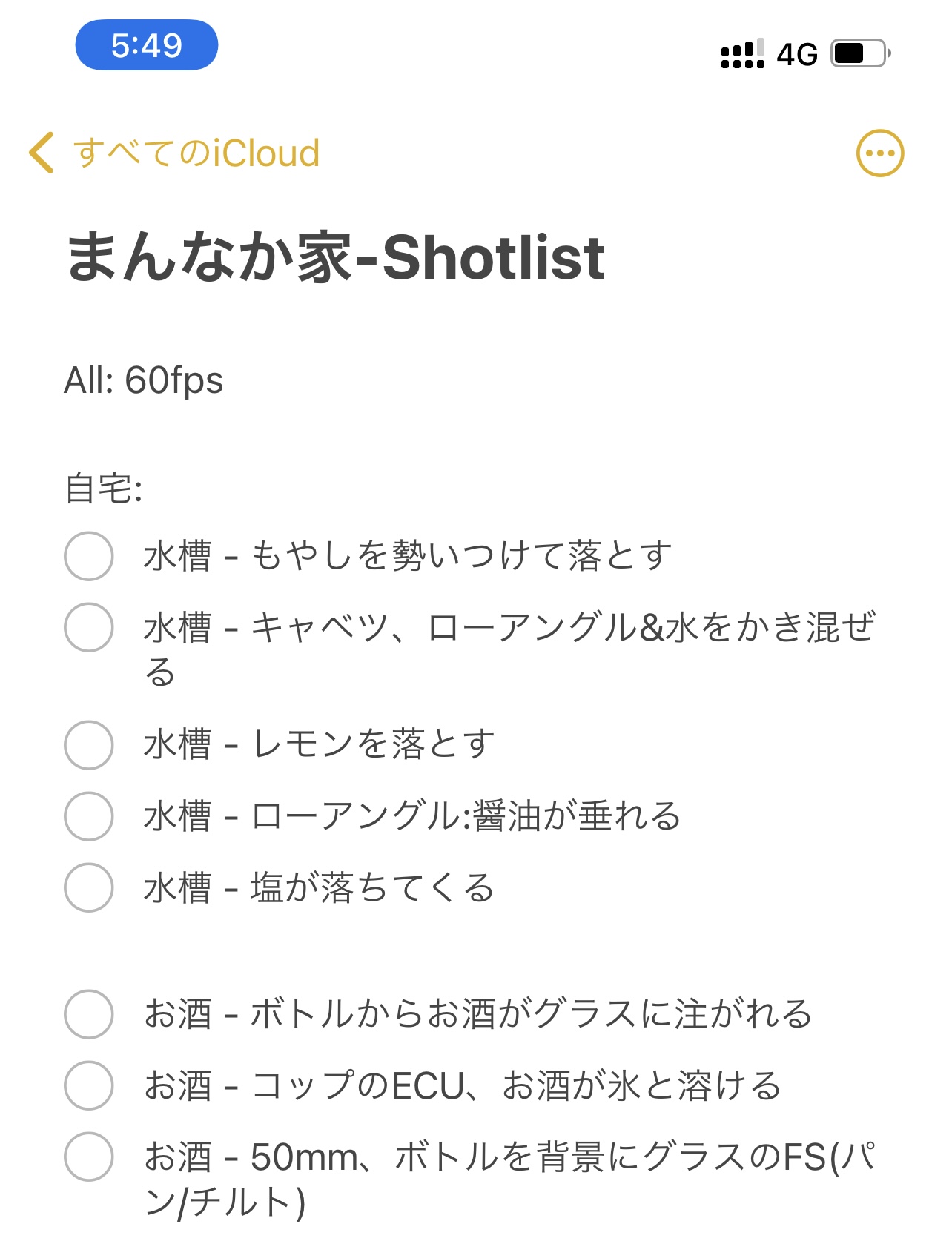Check off 塩が落ちてくる item
The height and width of the screenshot is (1244, 952).
[x=89, y=887]
